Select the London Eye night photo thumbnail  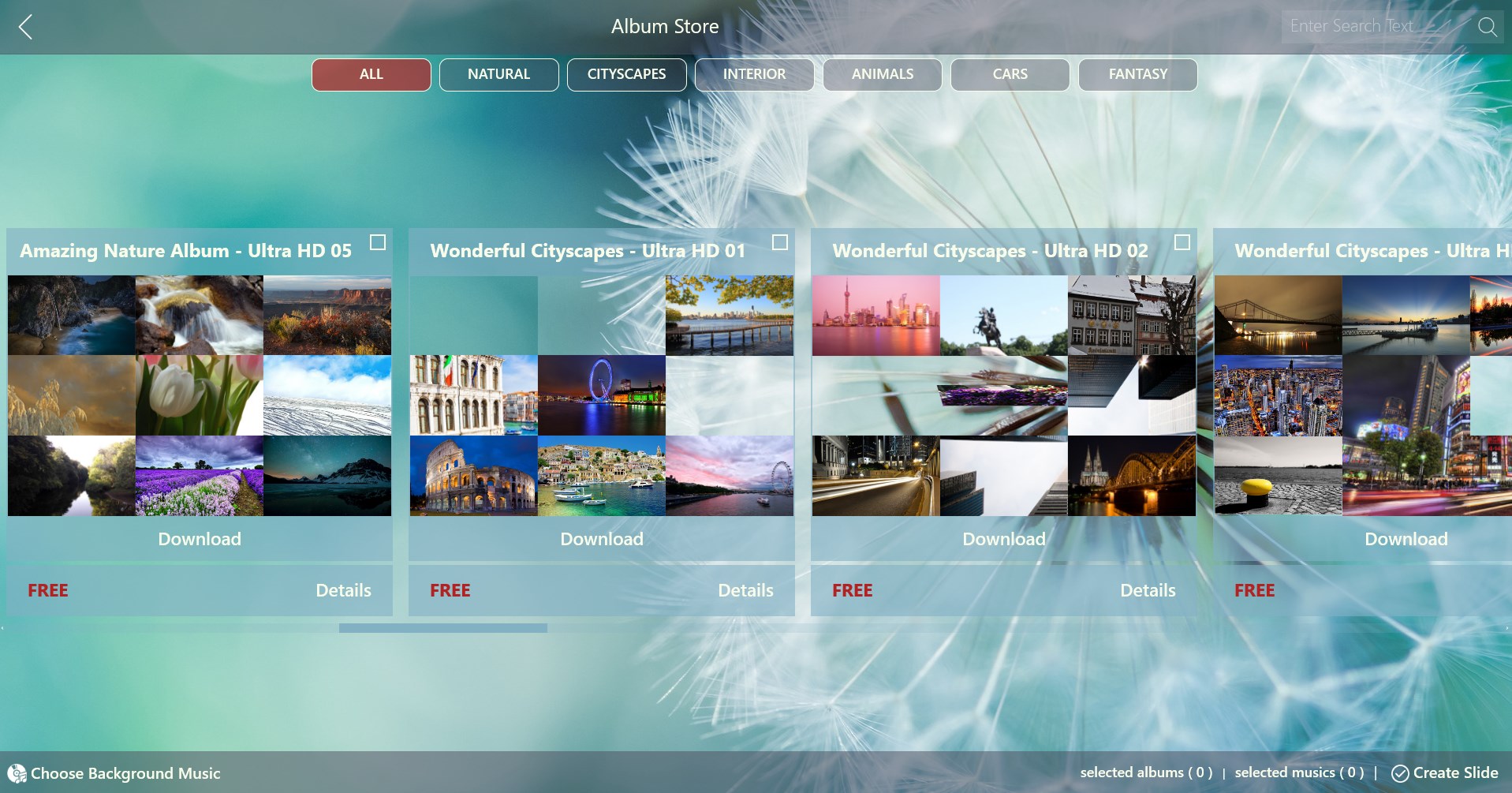(x=602, y=395)
